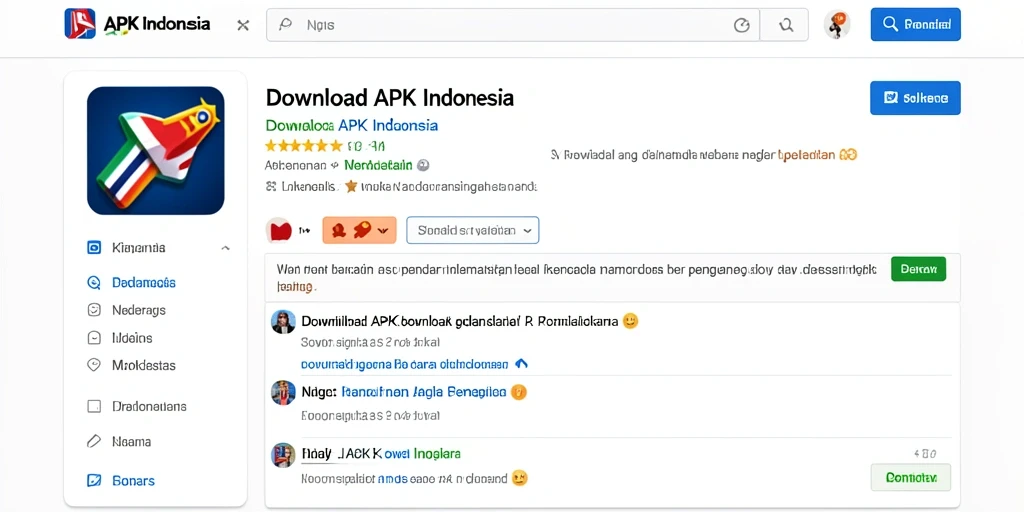Open the large rocket app icon
Viewport: 1024px width, 512px height.
coord(155,150)
